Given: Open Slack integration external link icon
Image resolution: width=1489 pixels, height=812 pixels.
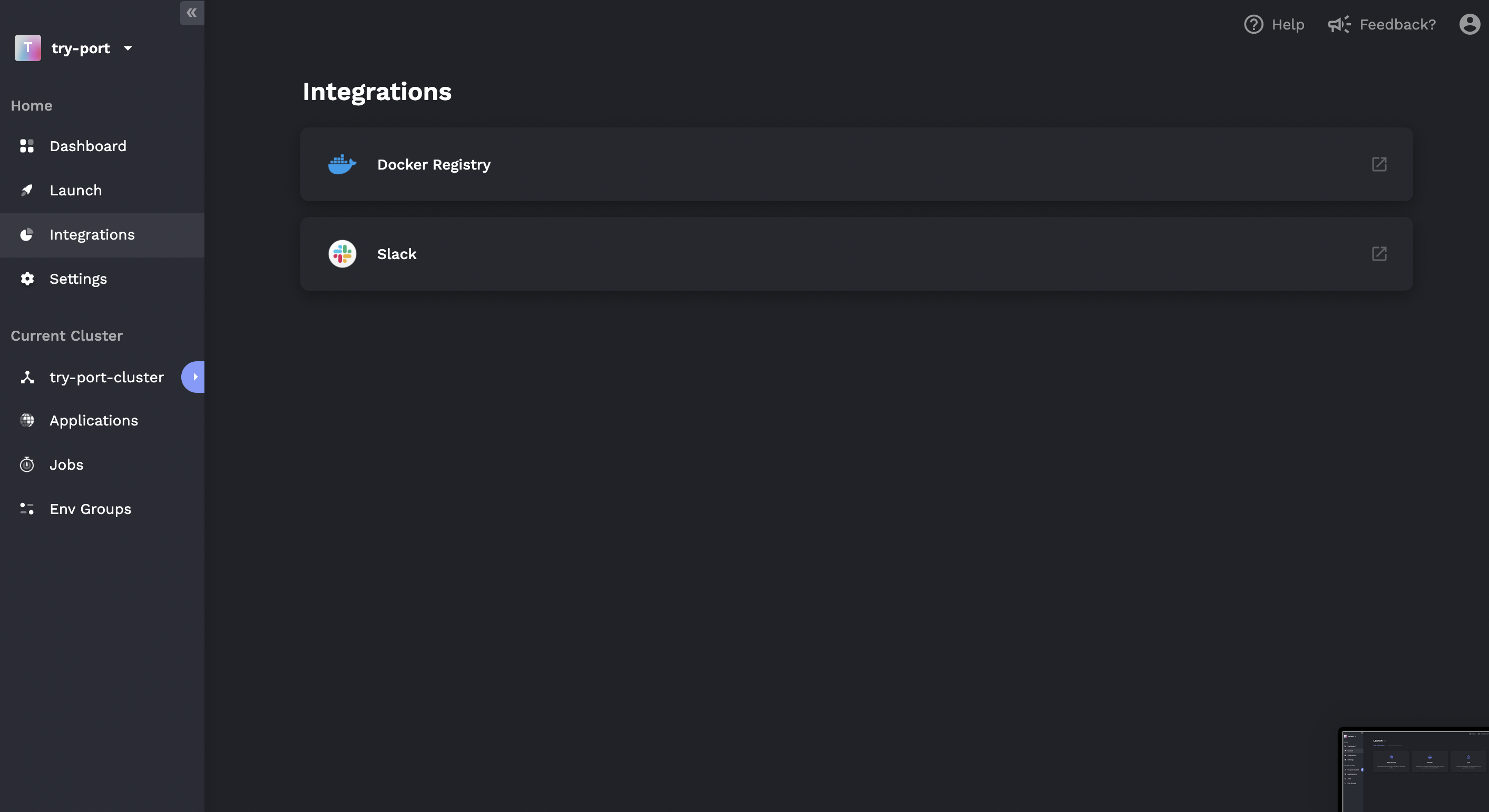Looking at the screenshot, I should [x=1379, y=254].
